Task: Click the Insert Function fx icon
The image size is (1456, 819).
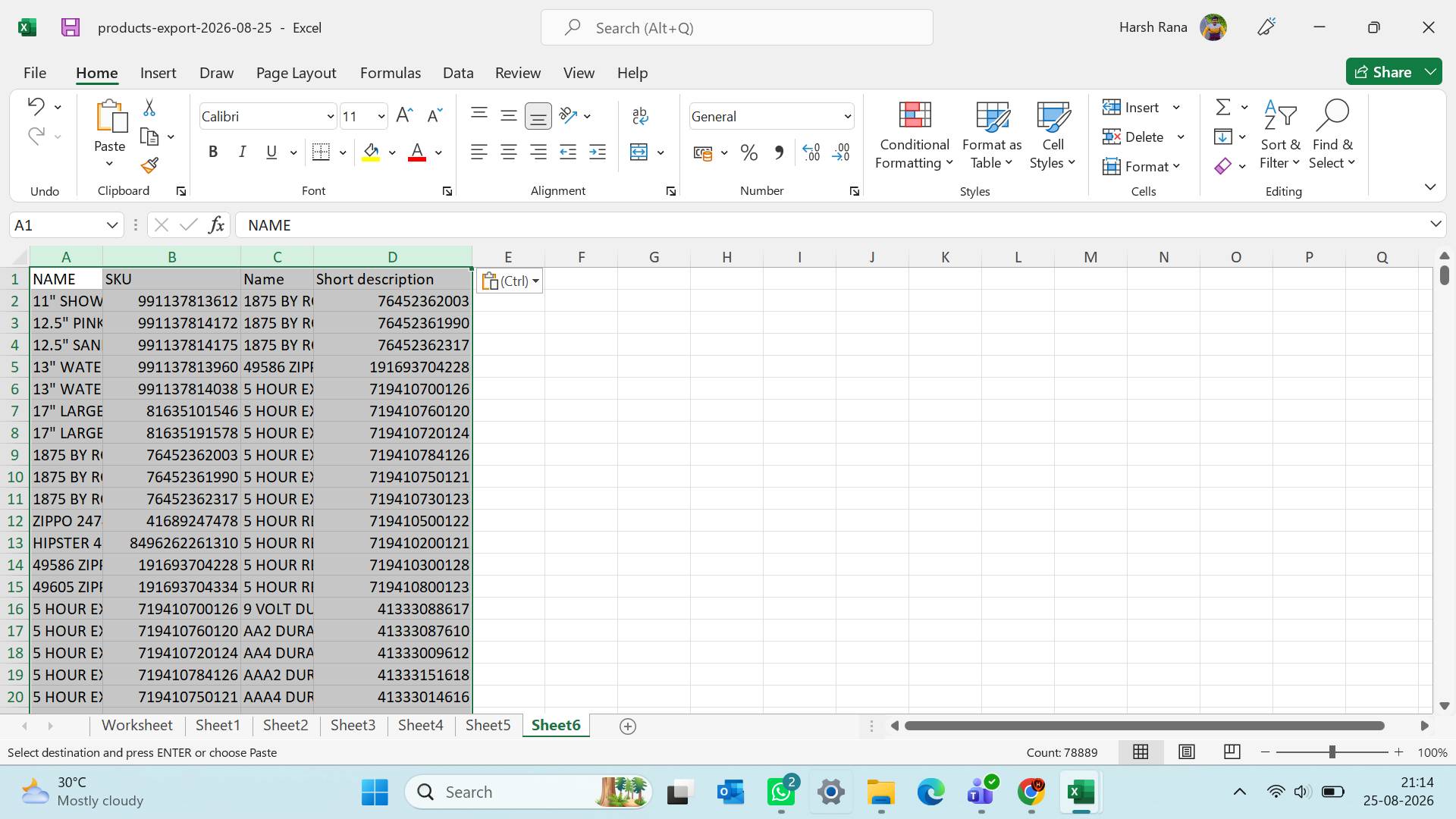Action: (216, 224)
